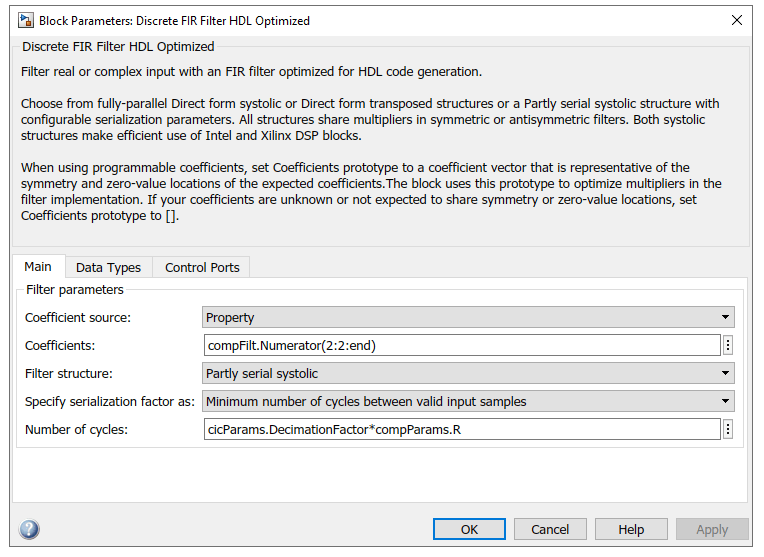This screenshot has width=764, height=557.
Task: Close the Block Parameters dialog window
Action: tap(737, 20)
